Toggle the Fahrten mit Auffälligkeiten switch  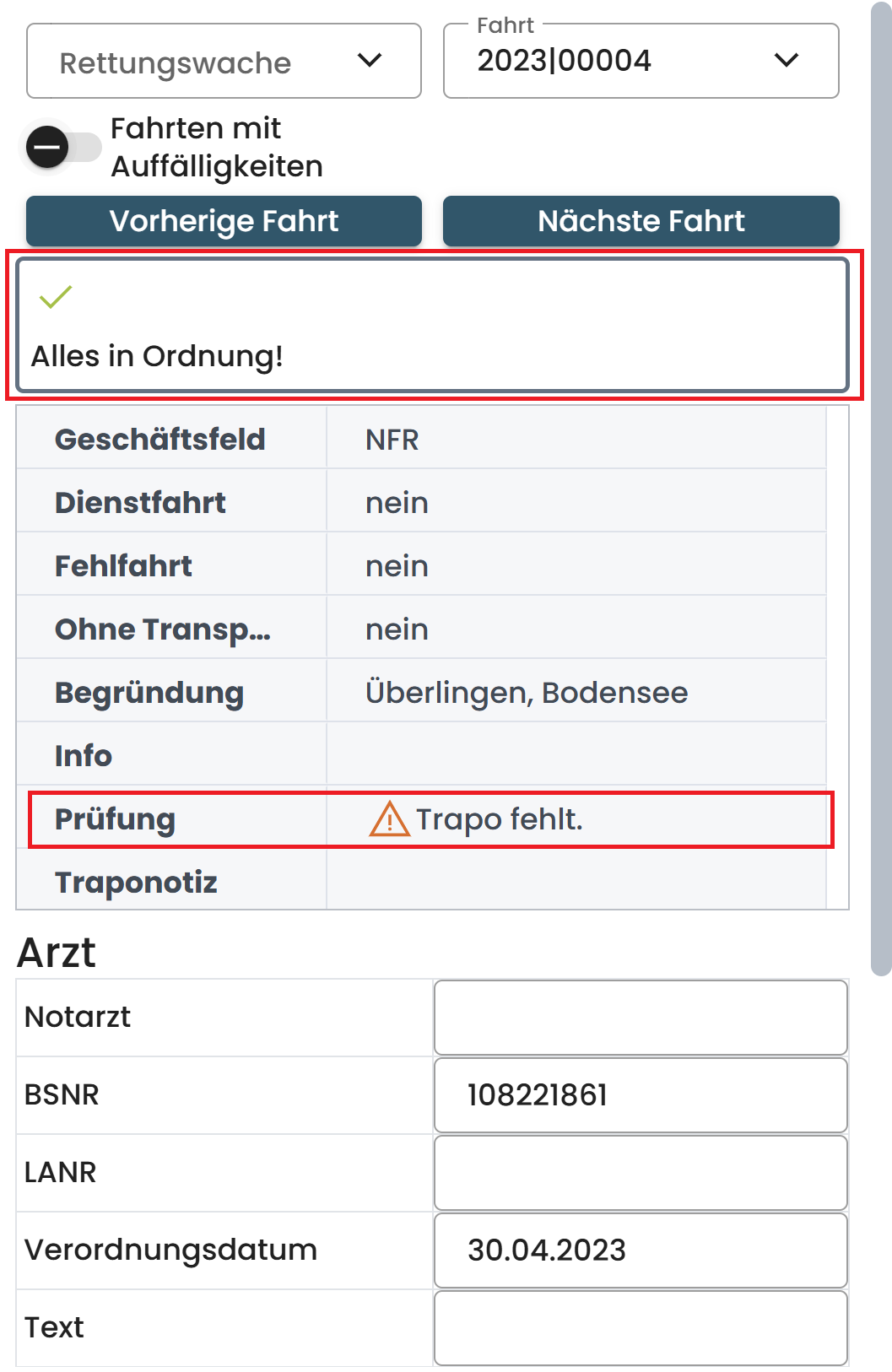63,148
